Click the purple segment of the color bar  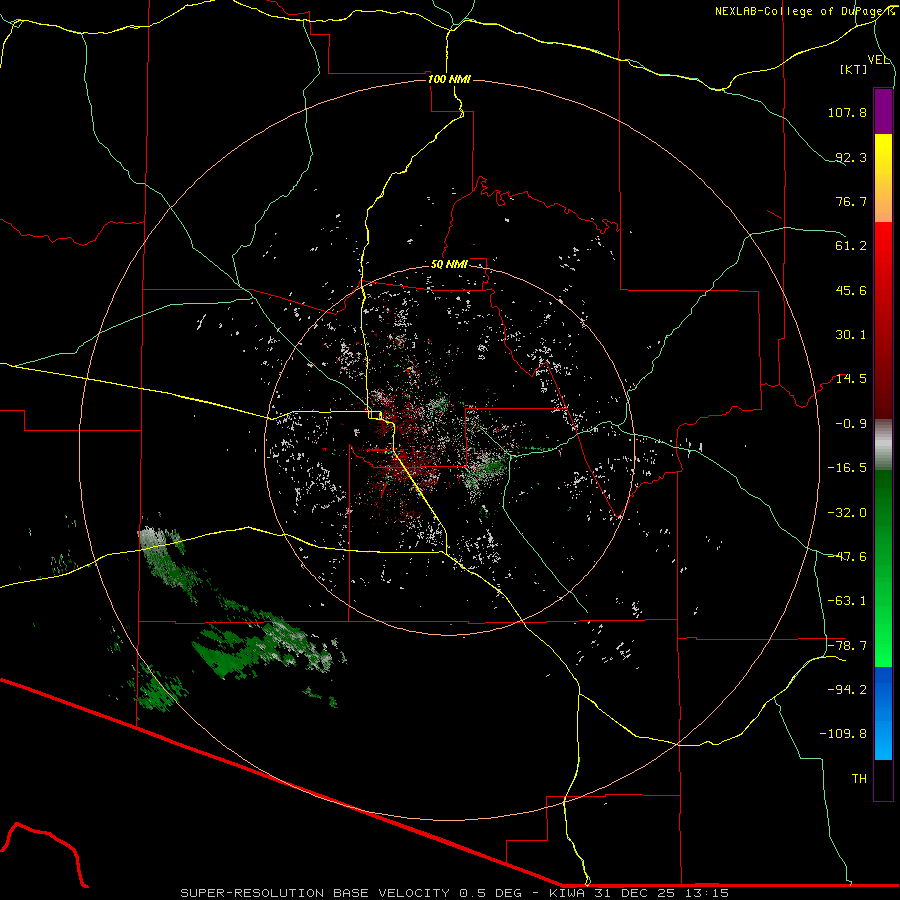(x=883, y=111)
